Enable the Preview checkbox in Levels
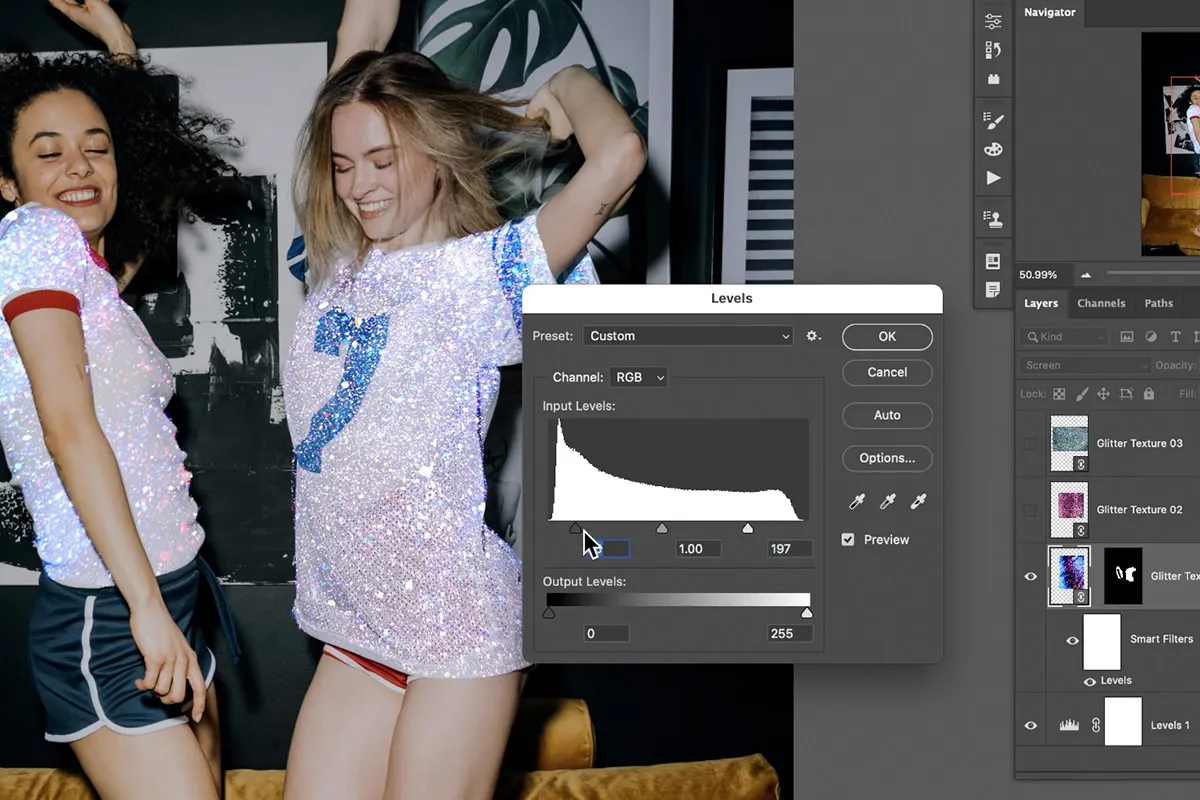Image resolution: width=1200 pixels, height=800 pixels. click(848, 539)
